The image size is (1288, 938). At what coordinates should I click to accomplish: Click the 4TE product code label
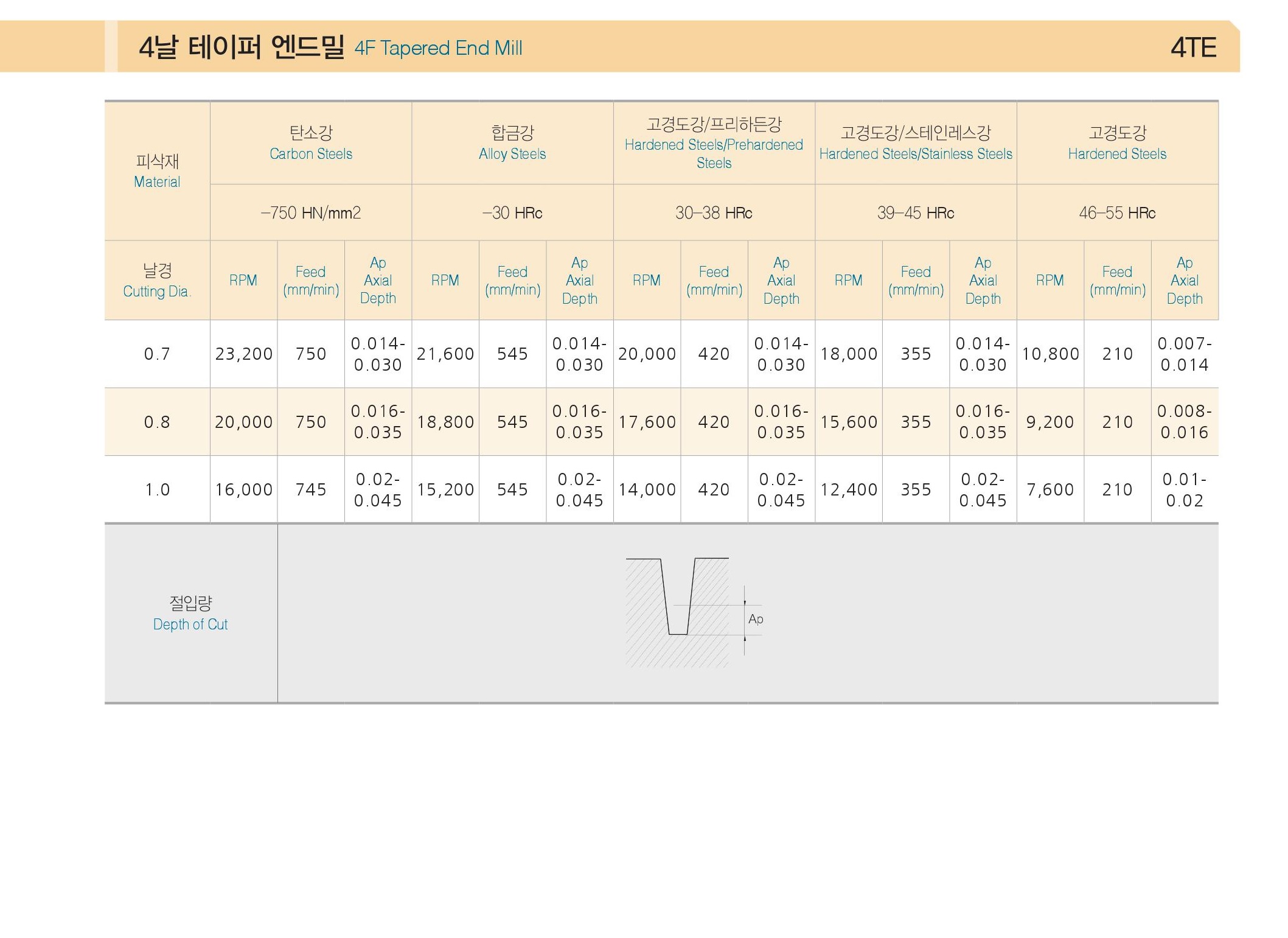(x=1193, y=47)
